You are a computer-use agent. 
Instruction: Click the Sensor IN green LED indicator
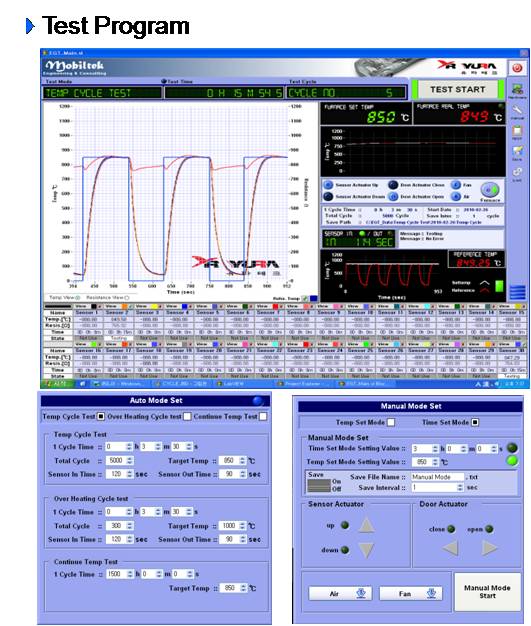[362, 233]
